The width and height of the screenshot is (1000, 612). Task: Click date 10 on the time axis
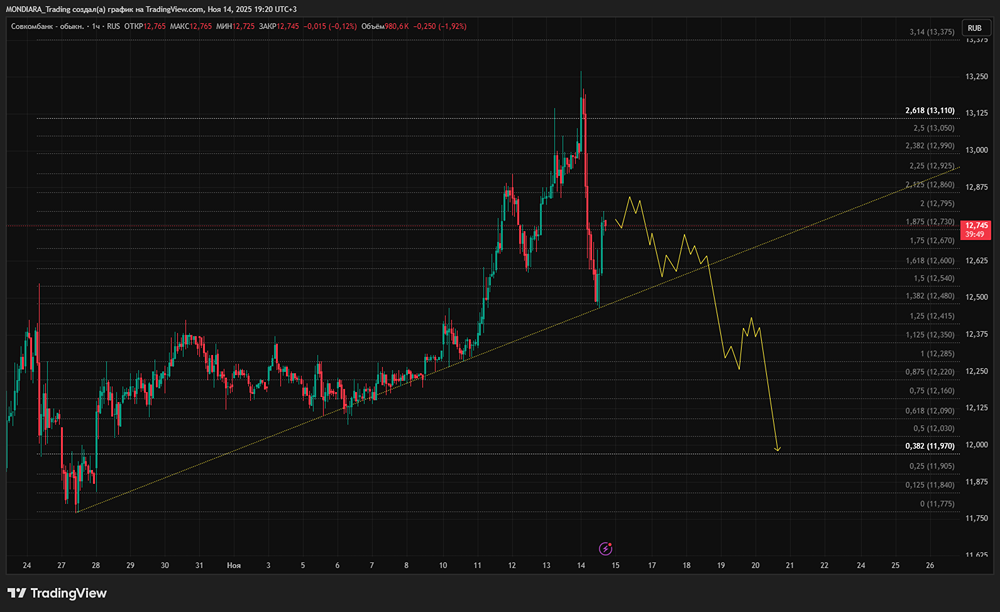click(x=443, y=565)
